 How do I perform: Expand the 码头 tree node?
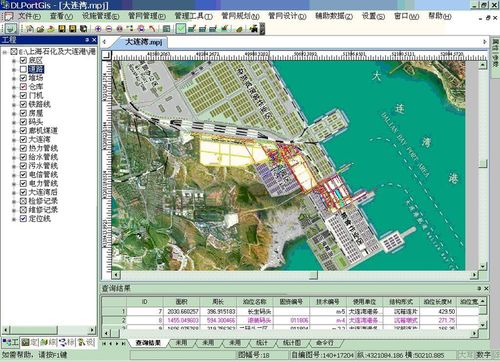click(x=14, y=122)
